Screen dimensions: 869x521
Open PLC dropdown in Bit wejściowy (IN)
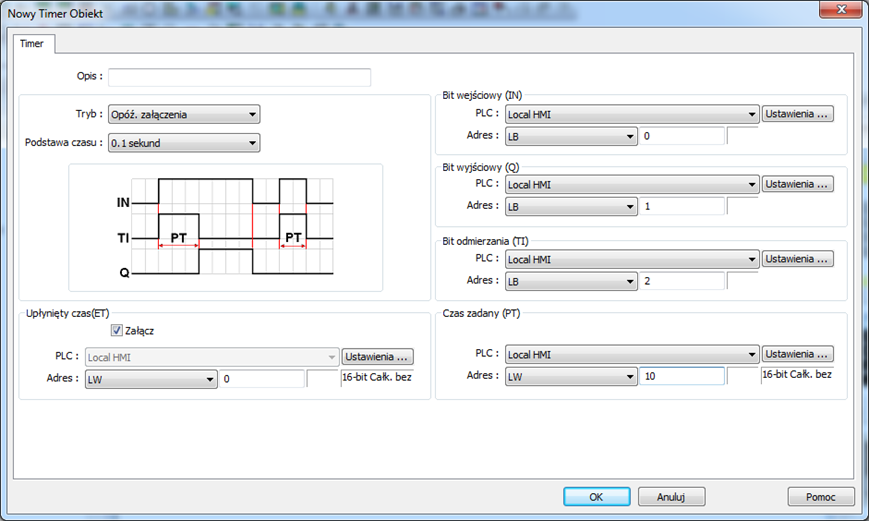tap(632, 114)
